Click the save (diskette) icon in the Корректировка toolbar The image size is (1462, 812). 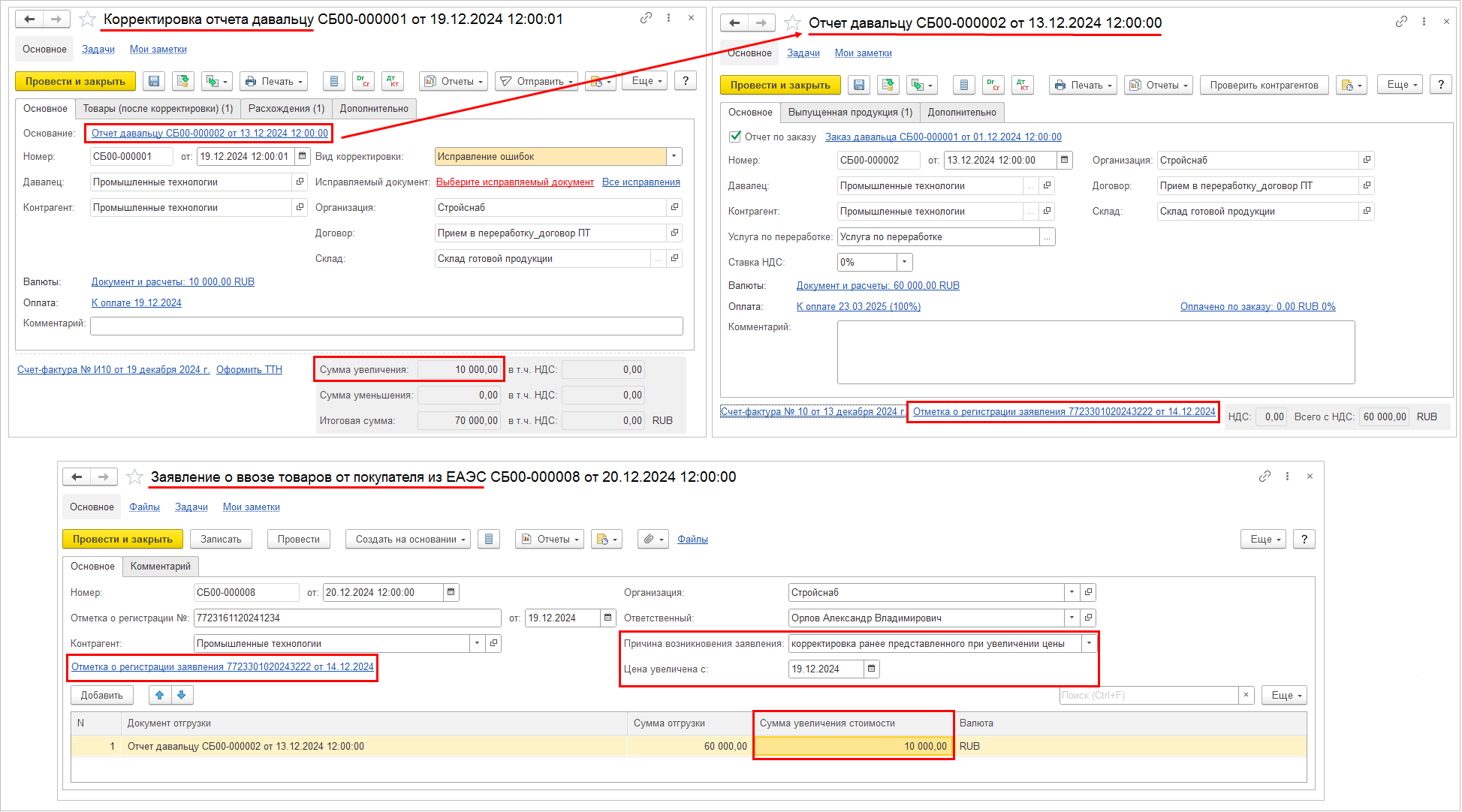[x=154, y=81]
